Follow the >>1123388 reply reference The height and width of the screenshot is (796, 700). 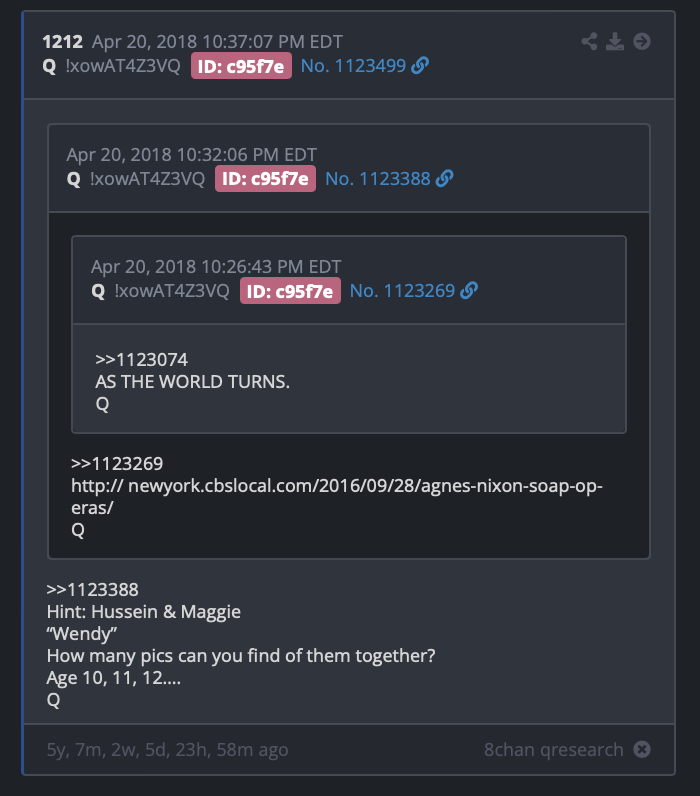[92, 590]
